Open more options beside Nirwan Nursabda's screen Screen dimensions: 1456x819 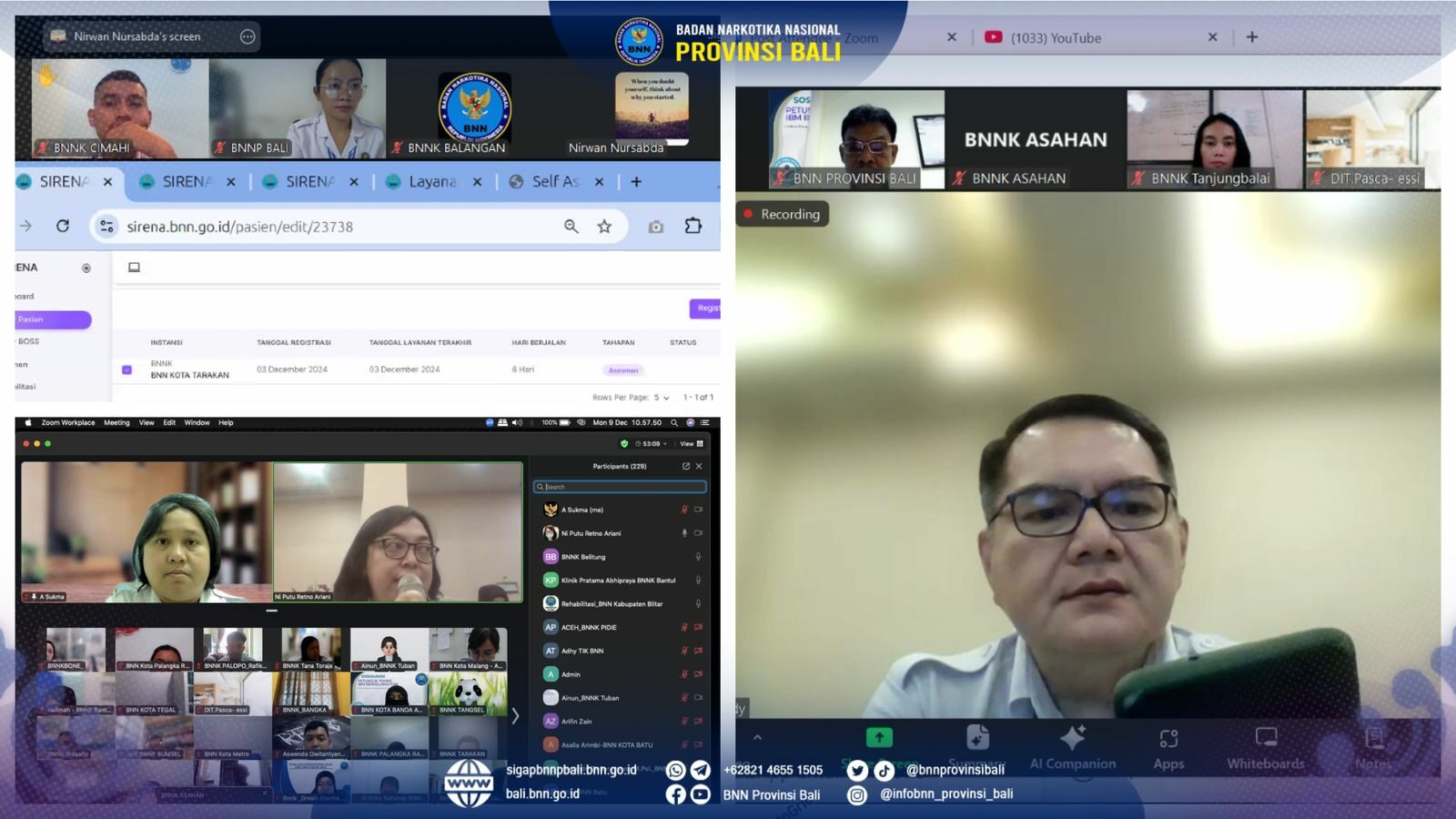[x=248, y=36]
